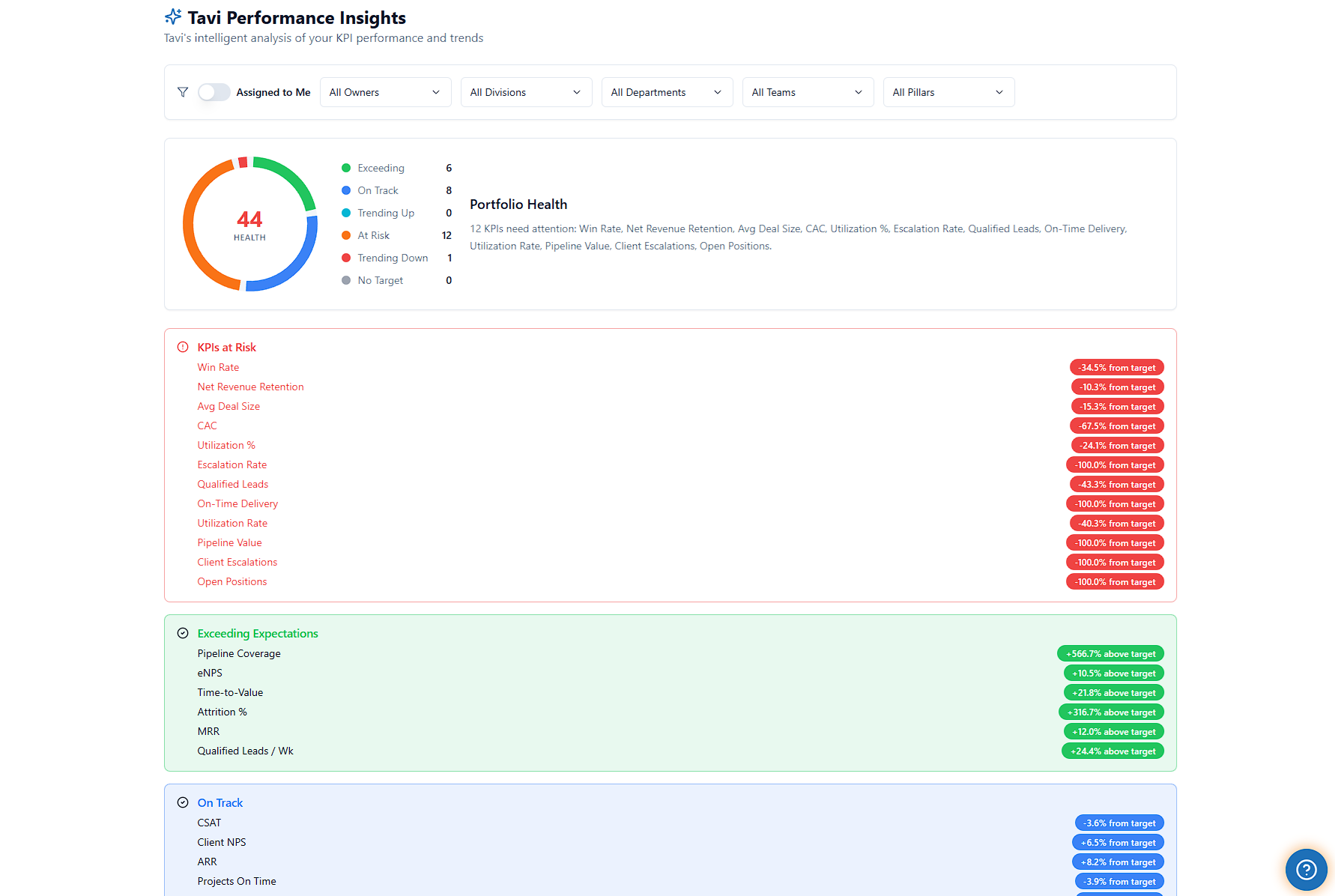Toggle the Assigned to Me switch
The height and width of the screenshot is (896, 1335).
(214, 92)
